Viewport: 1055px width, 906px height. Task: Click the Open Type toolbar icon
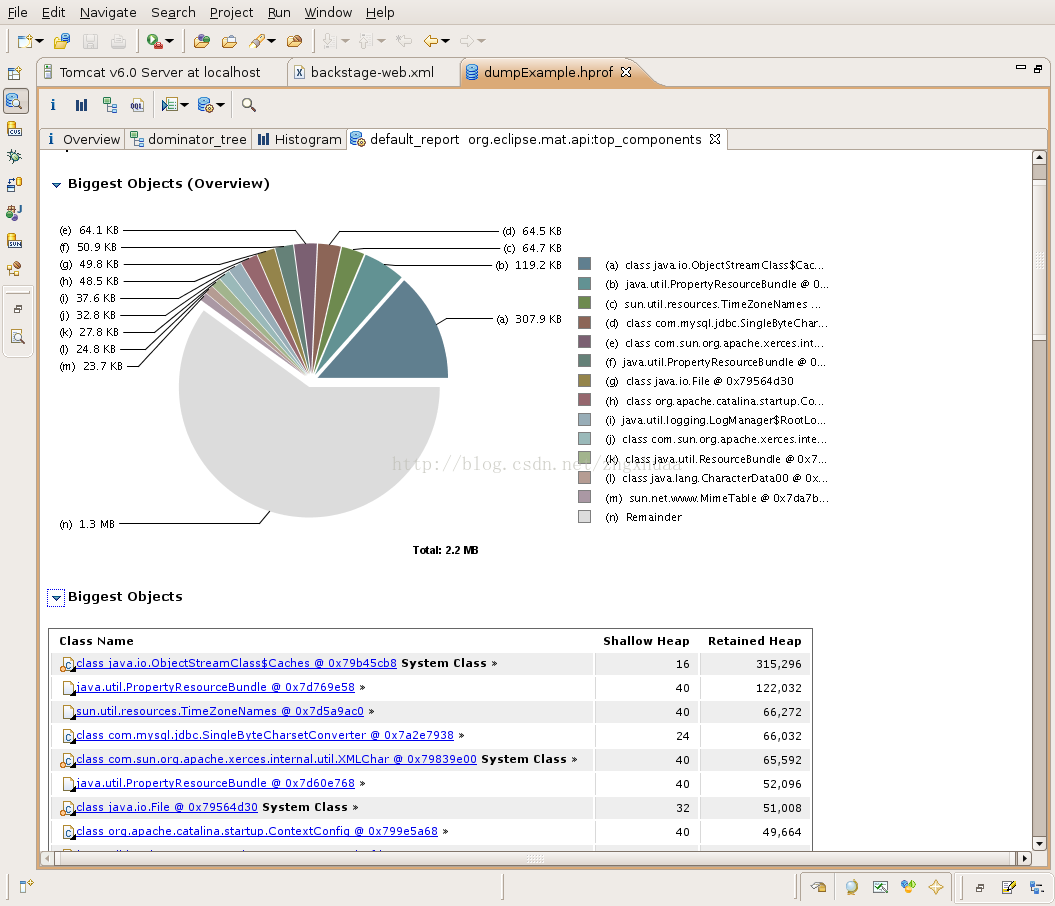point(201,42)
